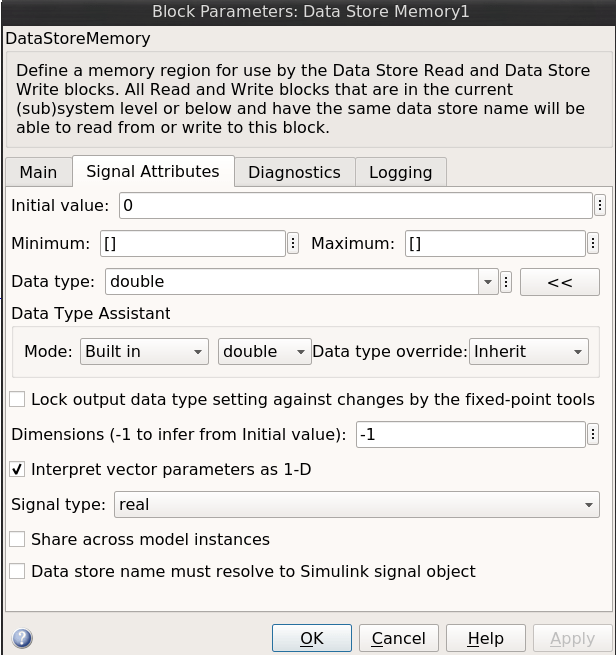Click the OK button
Screen dimensions: 616x655
(312, 638)
